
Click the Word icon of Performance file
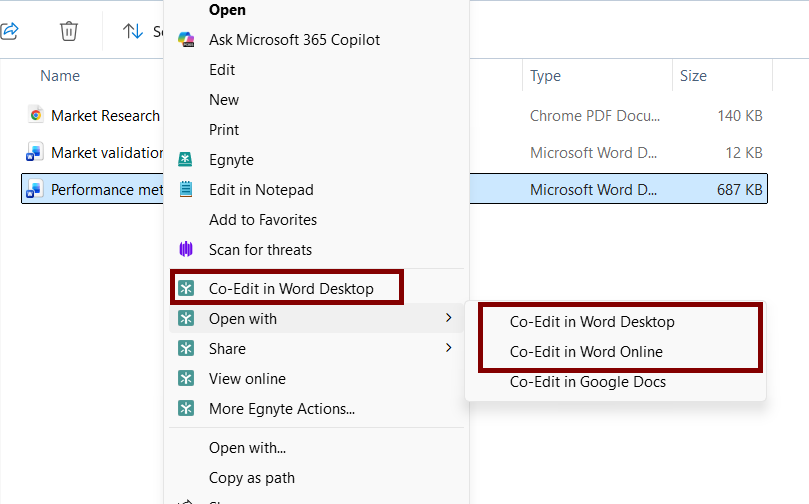coord(35,189)
